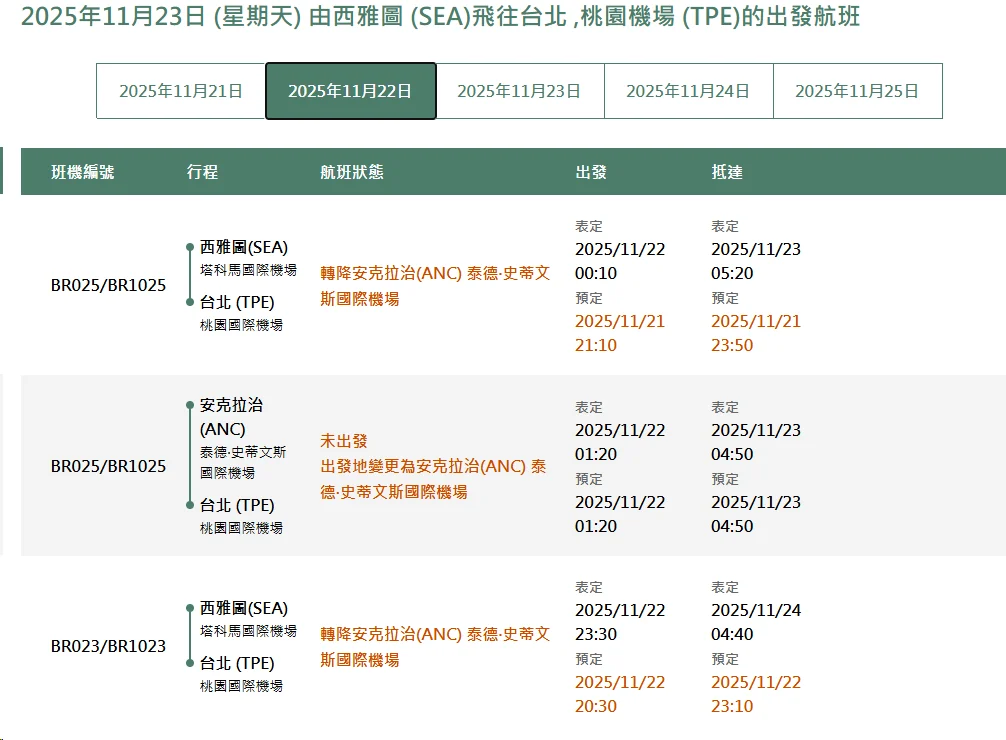This screenshot has width=1006, height=740.
Task: Switch to the 2025年11月23日 date tab
Action: click(x=519, y=91)
